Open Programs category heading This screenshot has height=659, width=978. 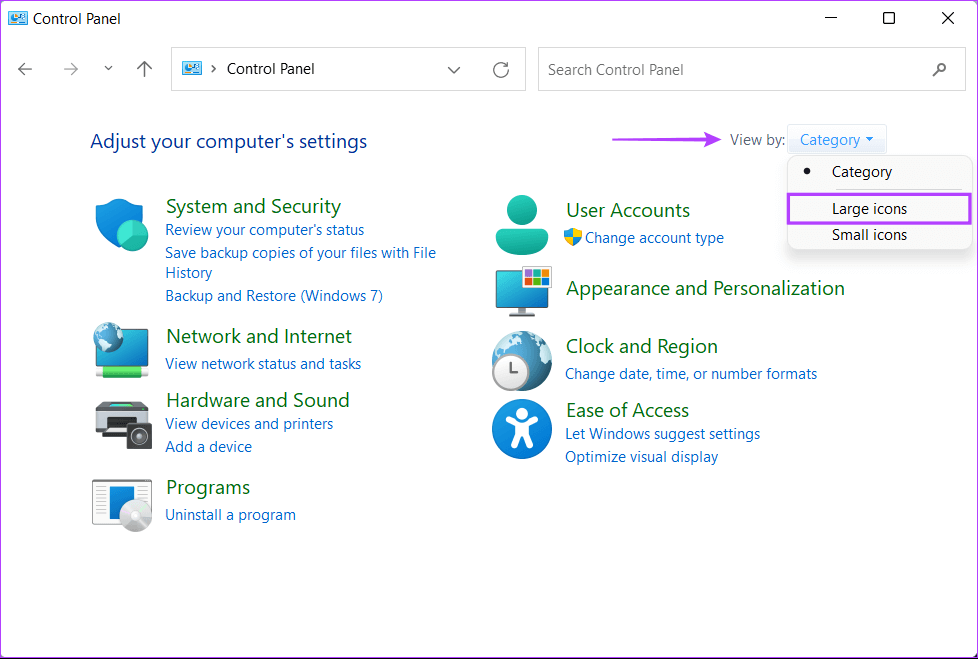click(208, 488)
